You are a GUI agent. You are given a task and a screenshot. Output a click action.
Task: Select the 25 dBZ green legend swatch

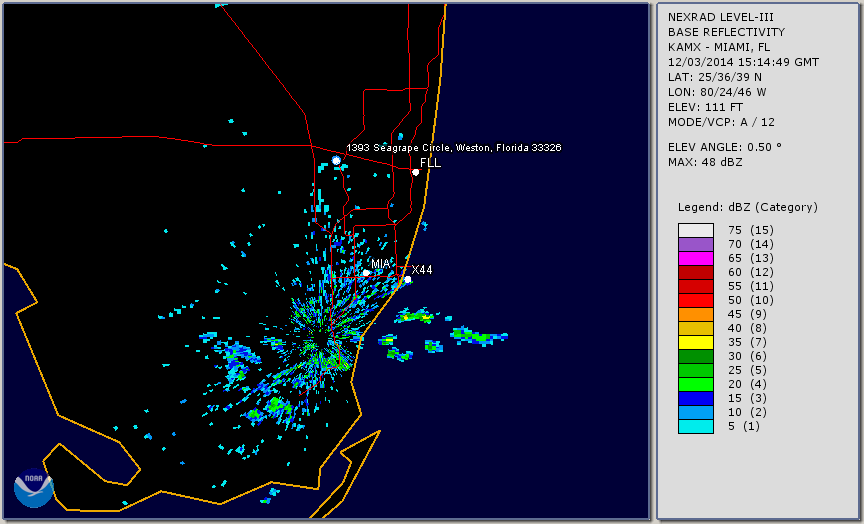point(695,371)
